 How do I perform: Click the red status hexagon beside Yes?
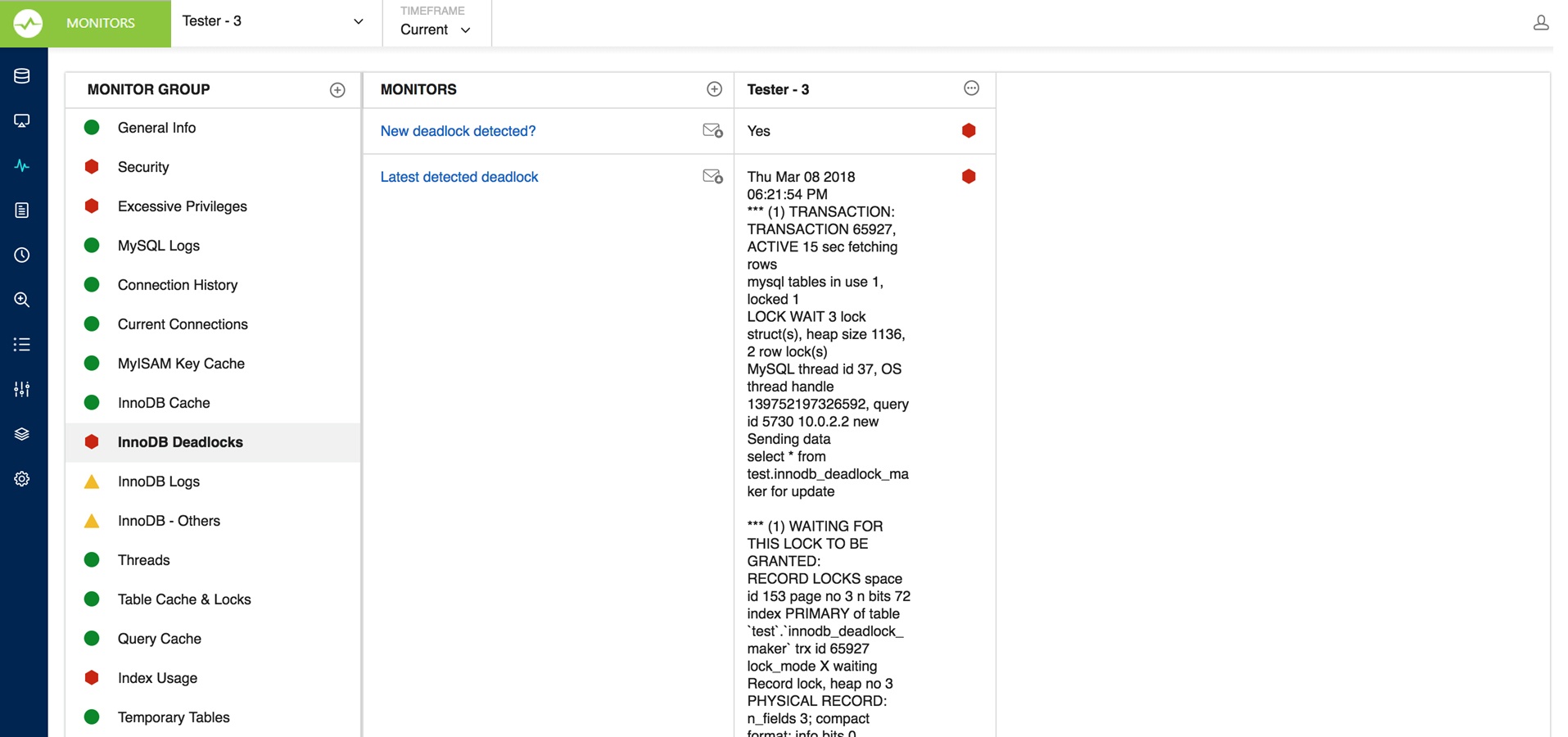[969, 131]
